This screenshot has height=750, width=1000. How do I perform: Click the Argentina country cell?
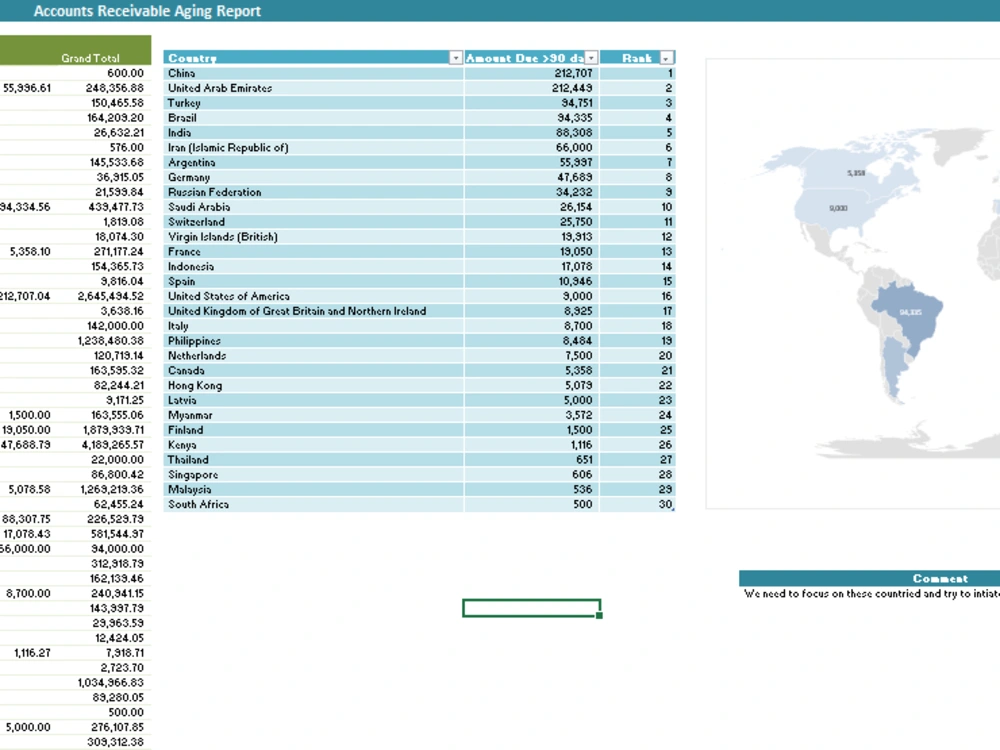pyautogui.click(x=313, y=163)
